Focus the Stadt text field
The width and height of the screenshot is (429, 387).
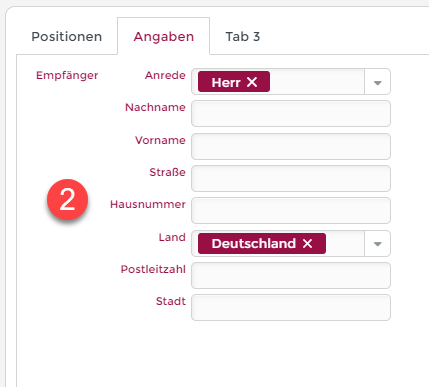click(x=291, y=307)
